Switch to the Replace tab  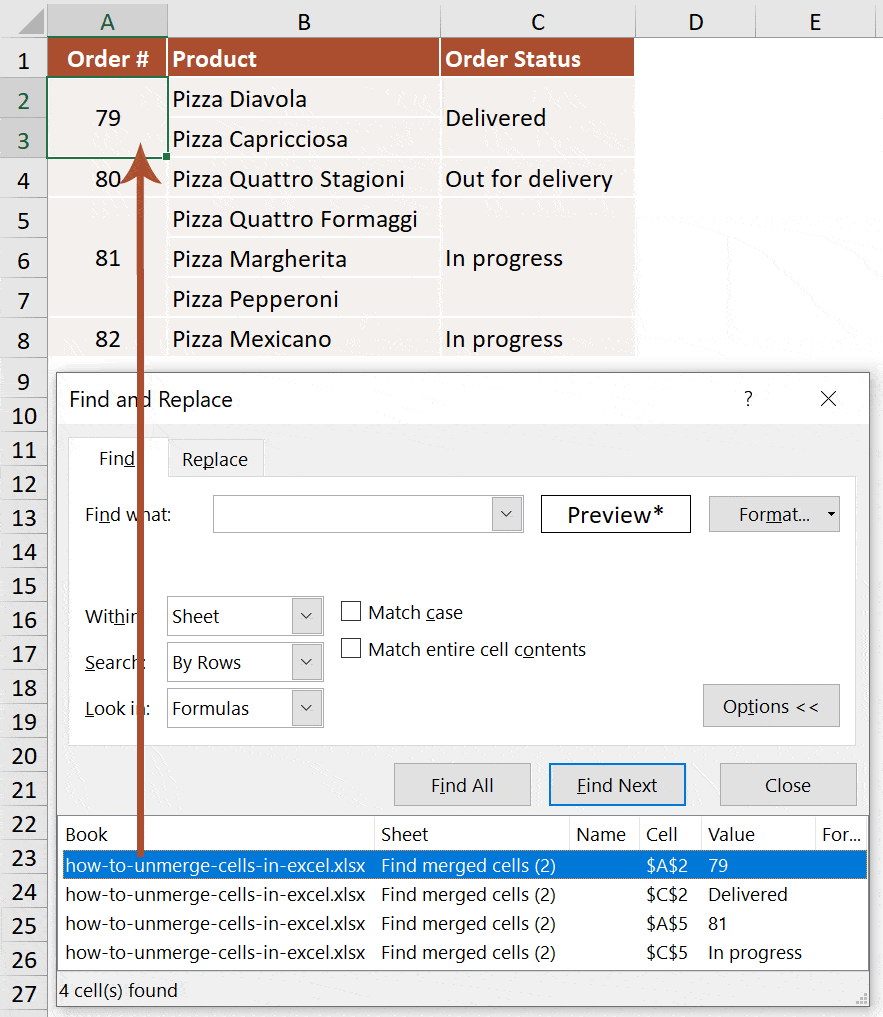tap(214, 459)
